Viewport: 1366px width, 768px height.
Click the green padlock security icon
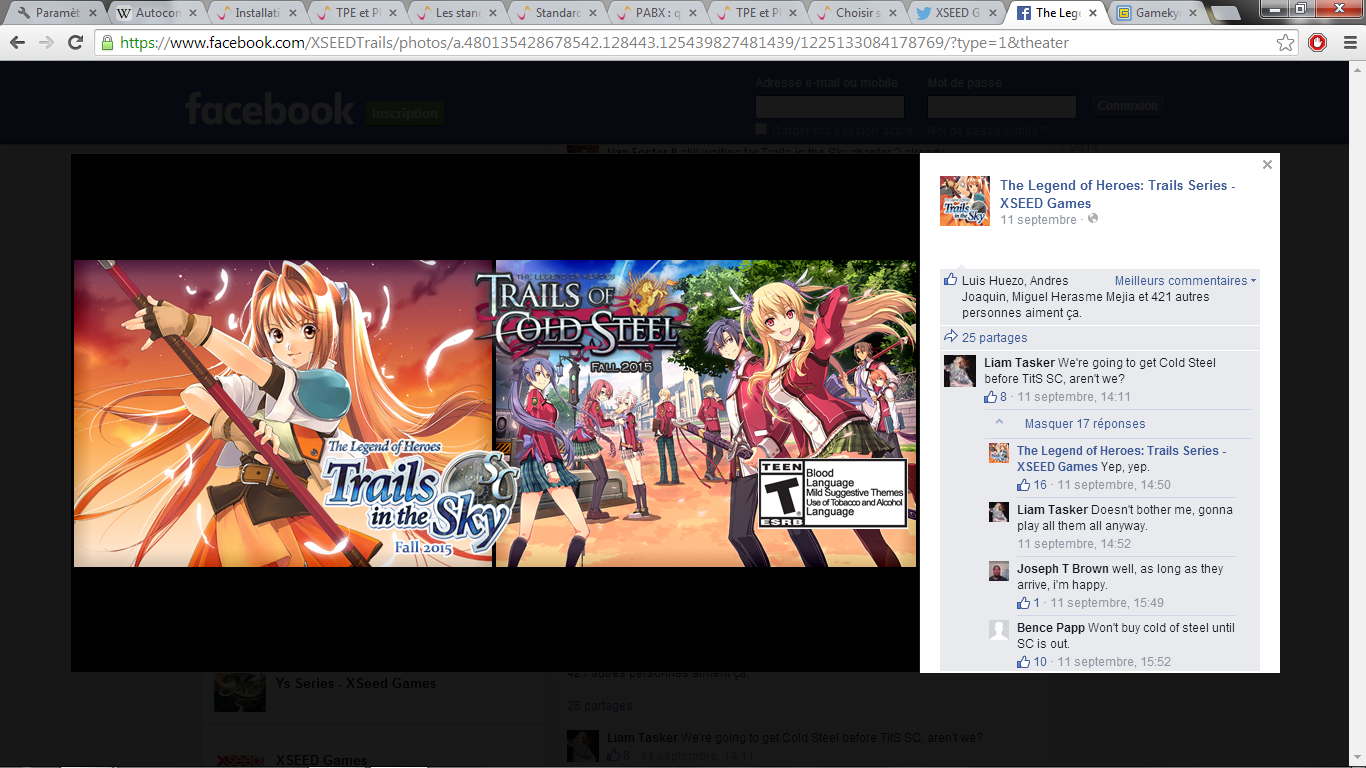108,43
